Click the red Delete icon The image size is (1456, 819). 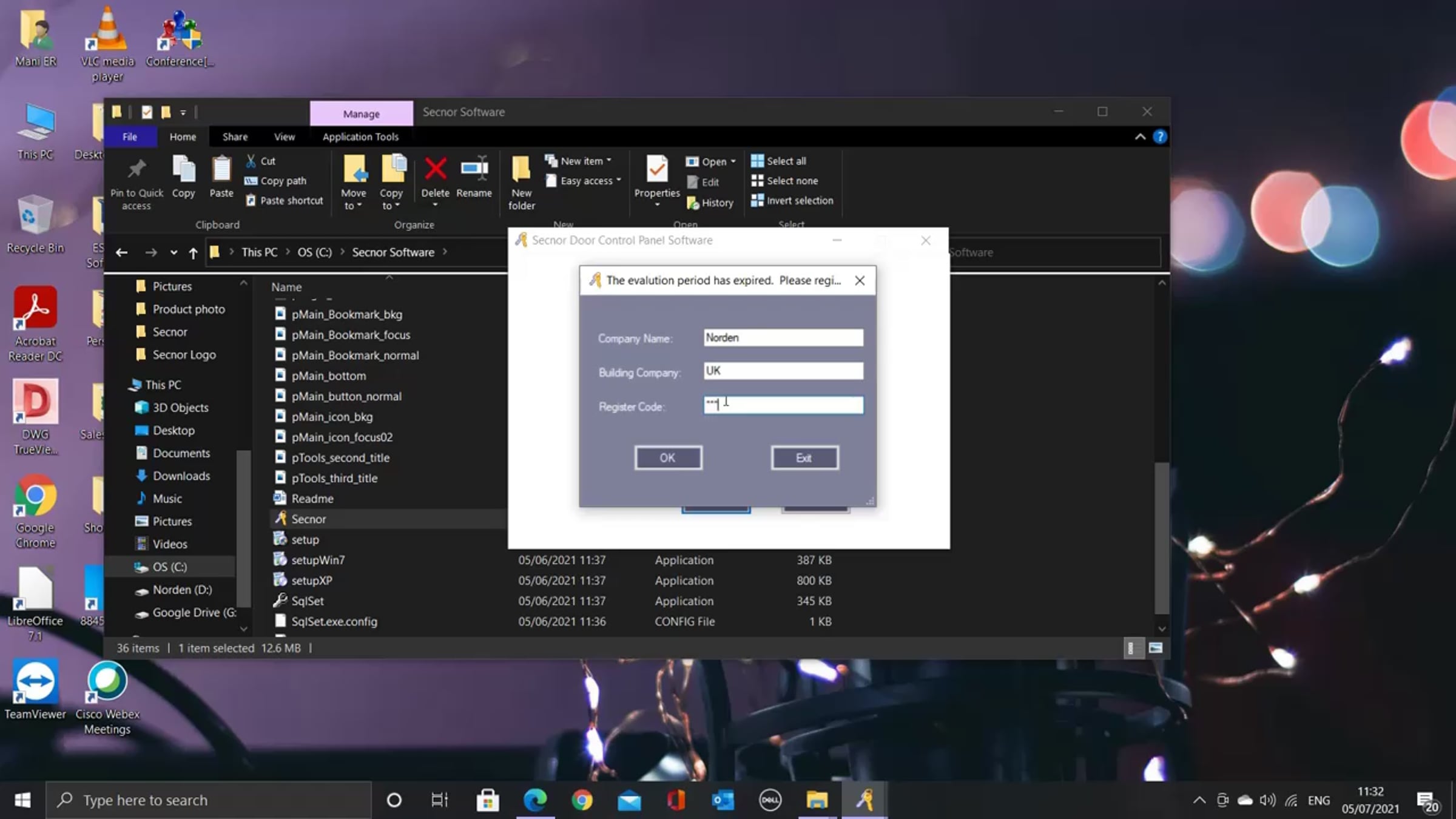435,170
